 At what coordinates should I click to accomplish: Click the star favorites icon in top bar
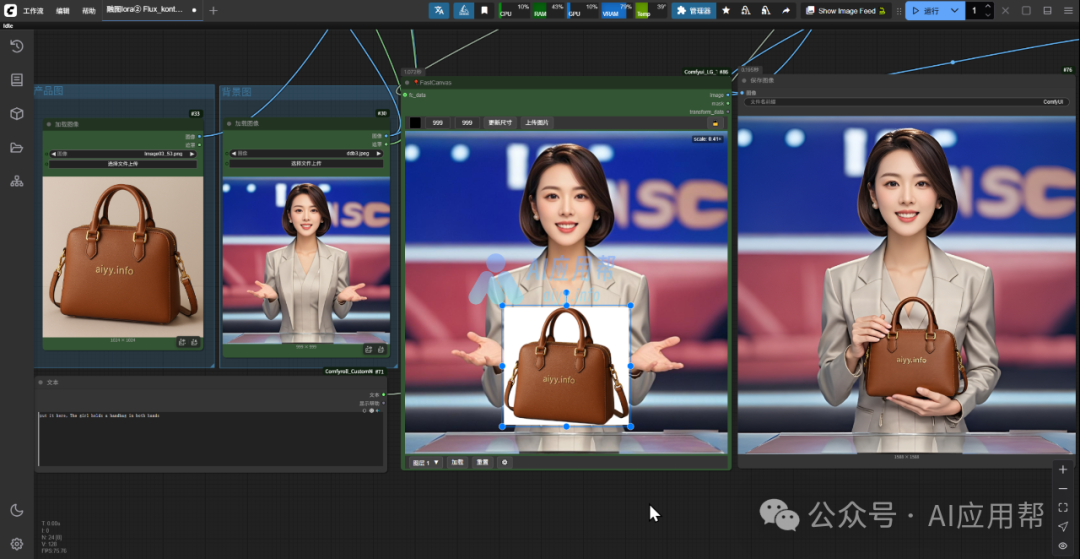click(x=725, y=10)
